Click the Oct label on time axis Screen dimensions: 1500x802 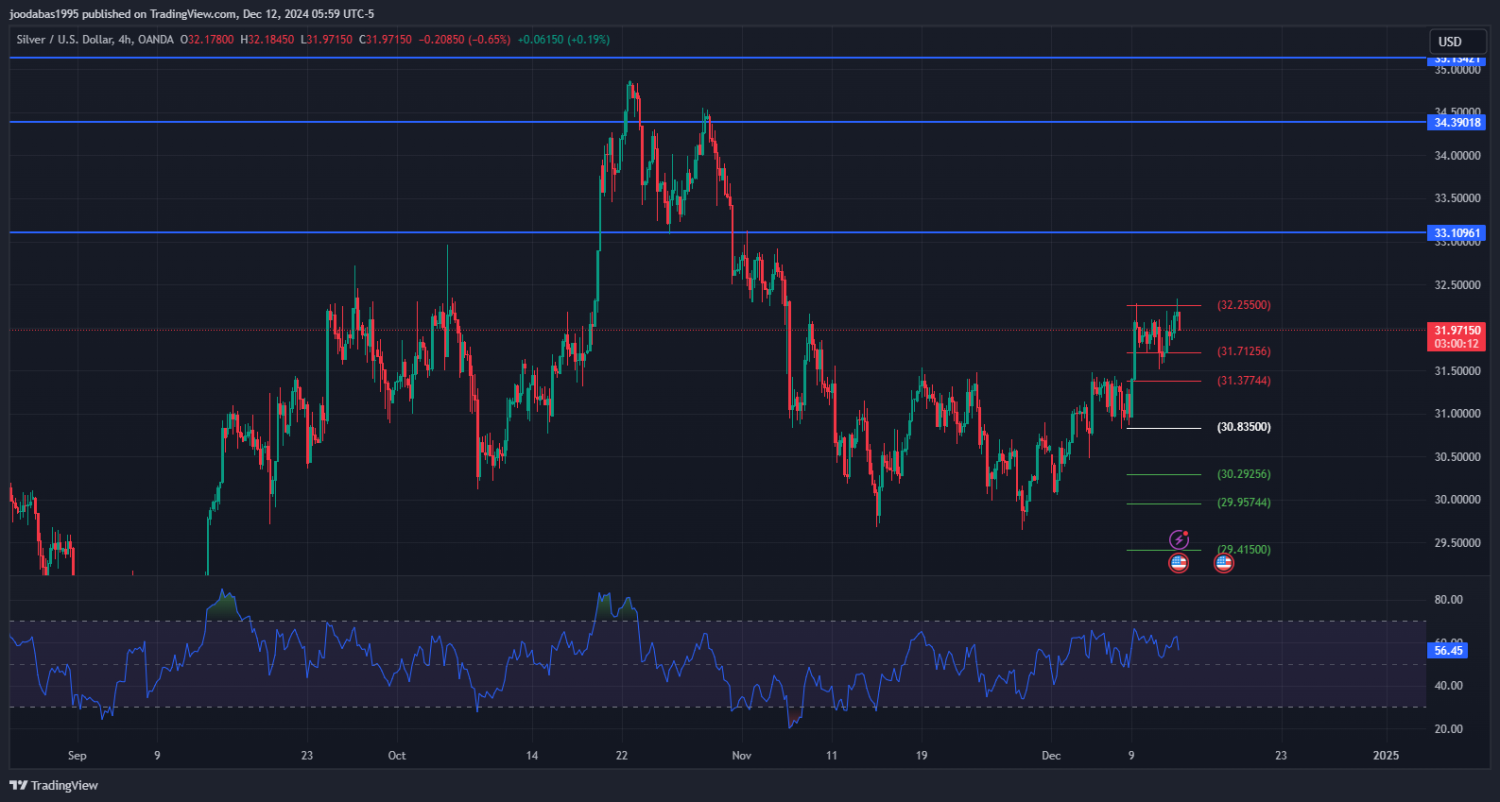coord(397,756)
